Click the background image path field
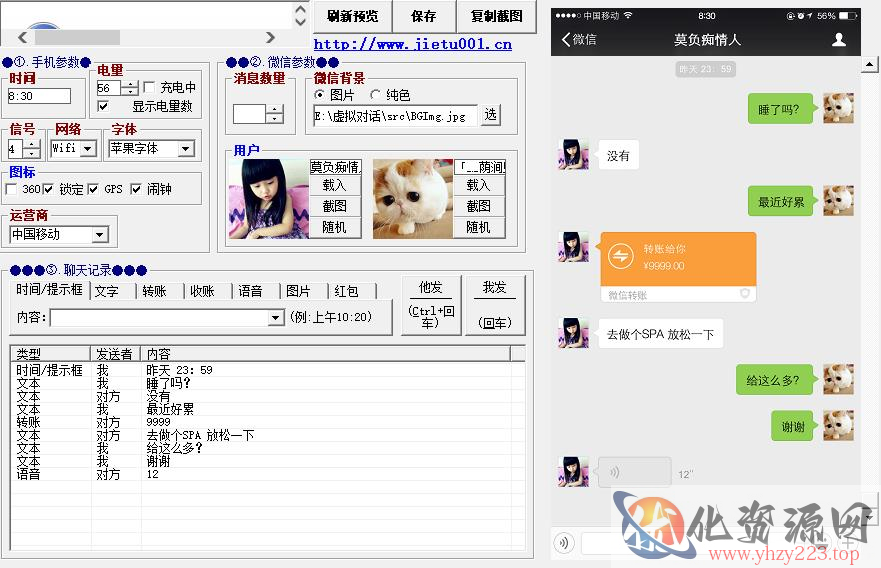The width and height of the screenshot is (881, 568). click(x=396, y=116)
